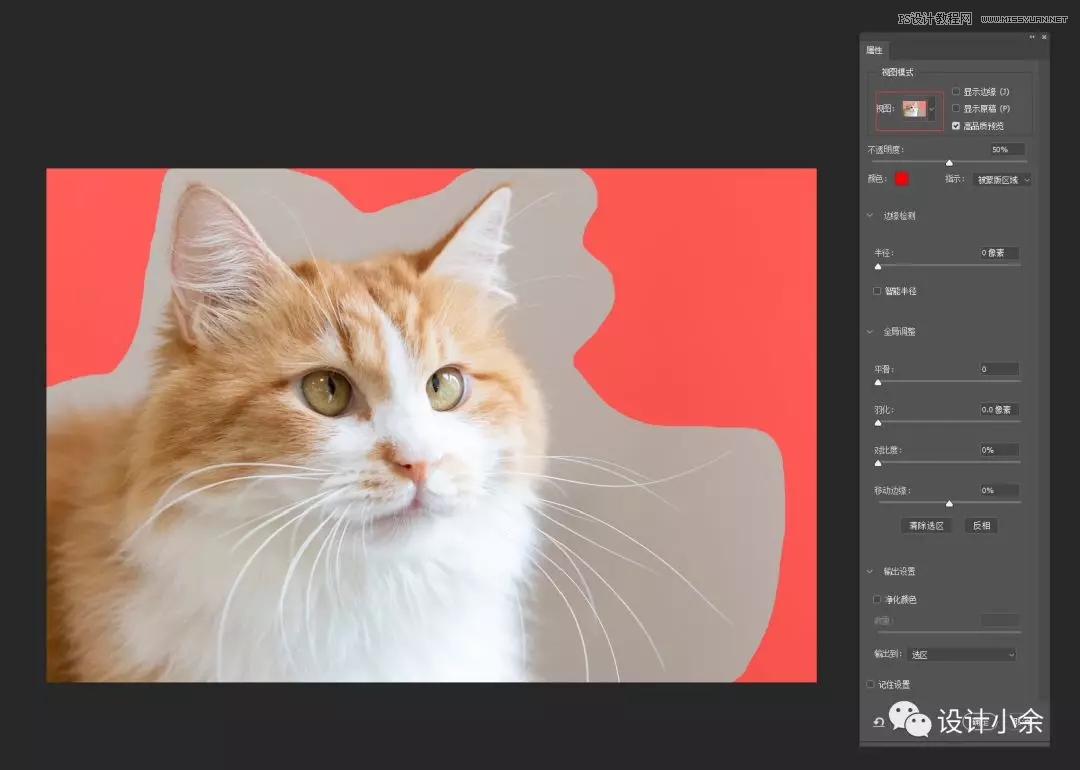
Task: Reset the workspace with the undo arrow icon
Action: tap(879, 722)
